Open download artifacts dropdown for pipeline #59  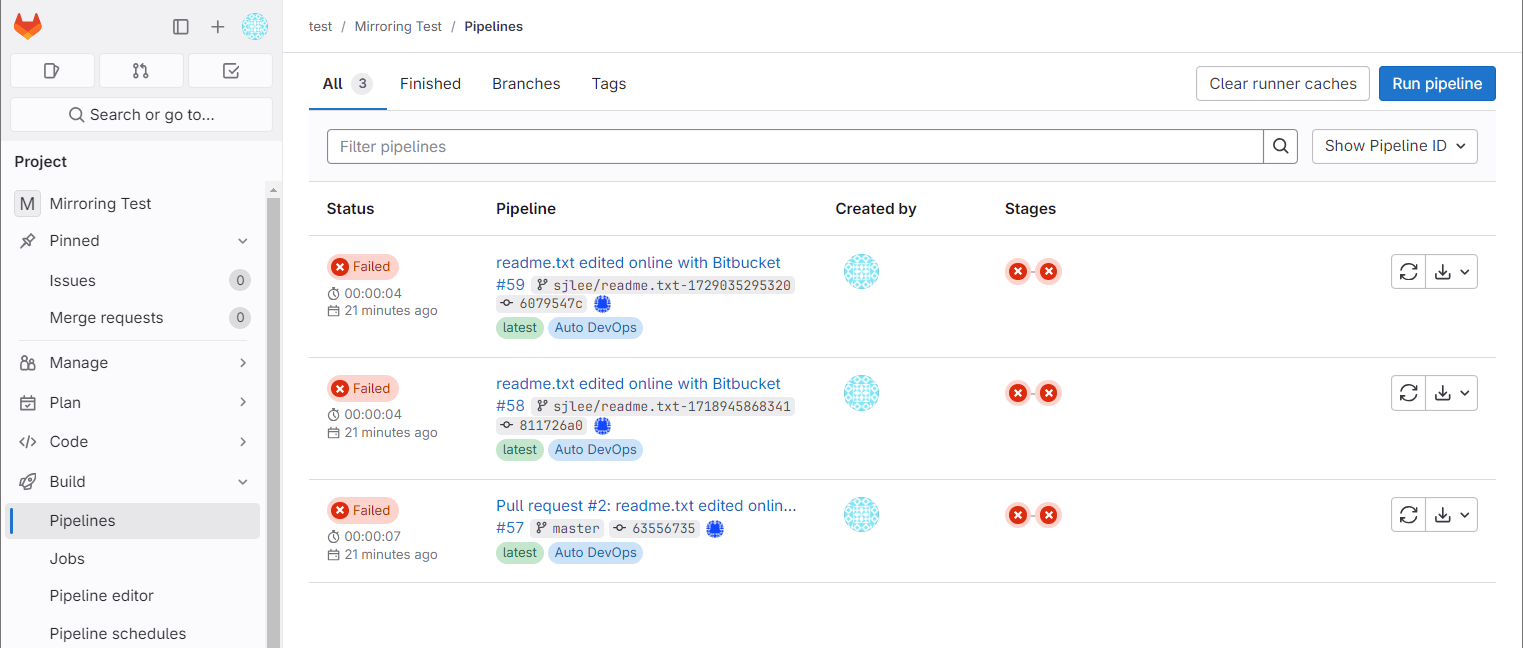(x=1452, y=271)
